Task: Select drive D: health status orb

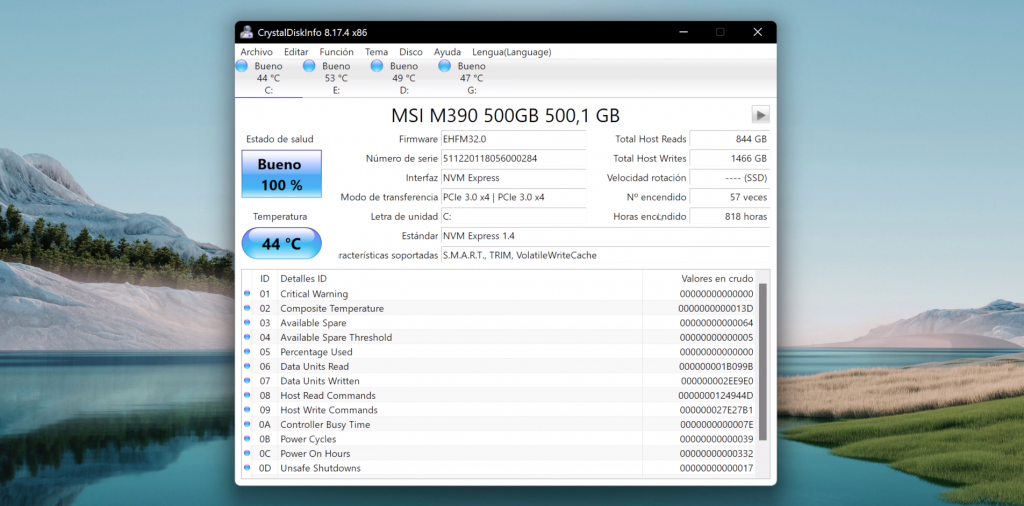Action: point(377,66)
